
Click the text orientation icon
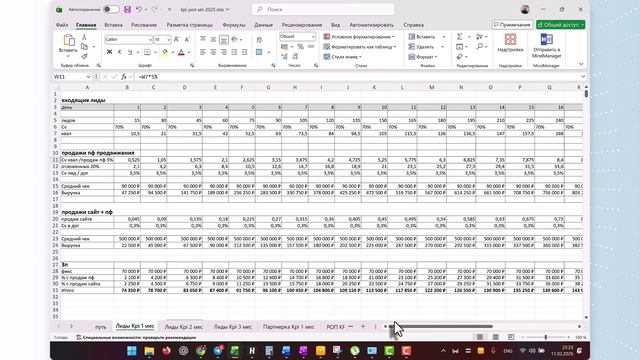[235, 39]
